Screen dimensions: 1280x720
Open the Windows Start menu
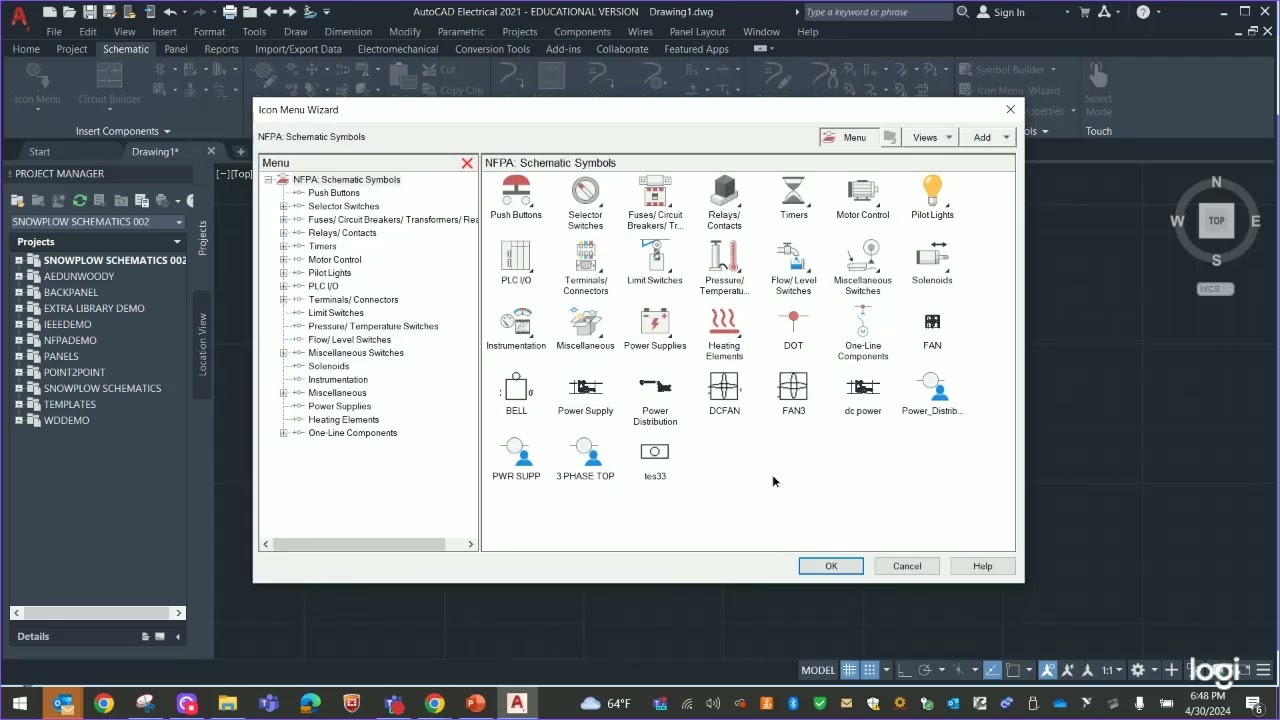20,704
